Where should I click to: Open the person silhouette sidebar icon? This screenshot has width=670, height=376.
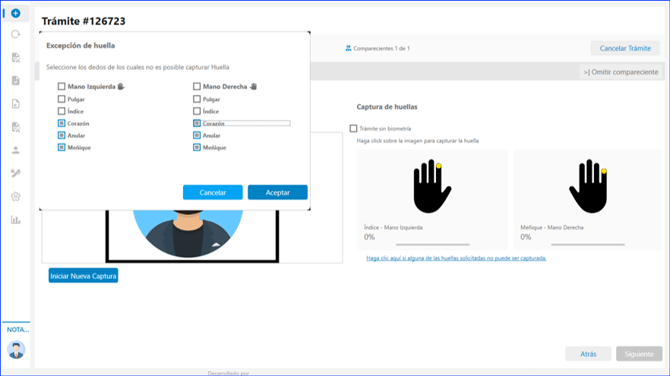point(16,150)
